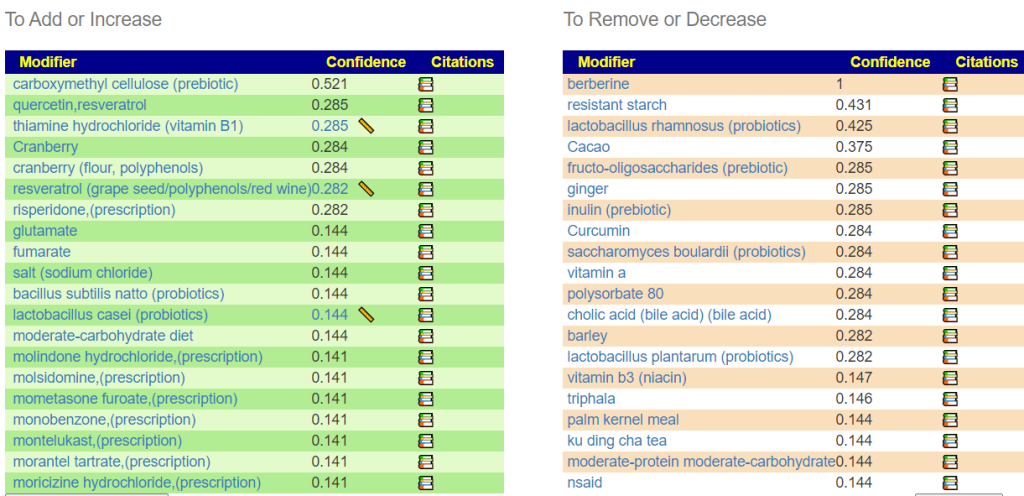The height and width of the screenshot is (496, 1024).
Task: Open citations icon for nsaid row
Action: tap(950, 483)
